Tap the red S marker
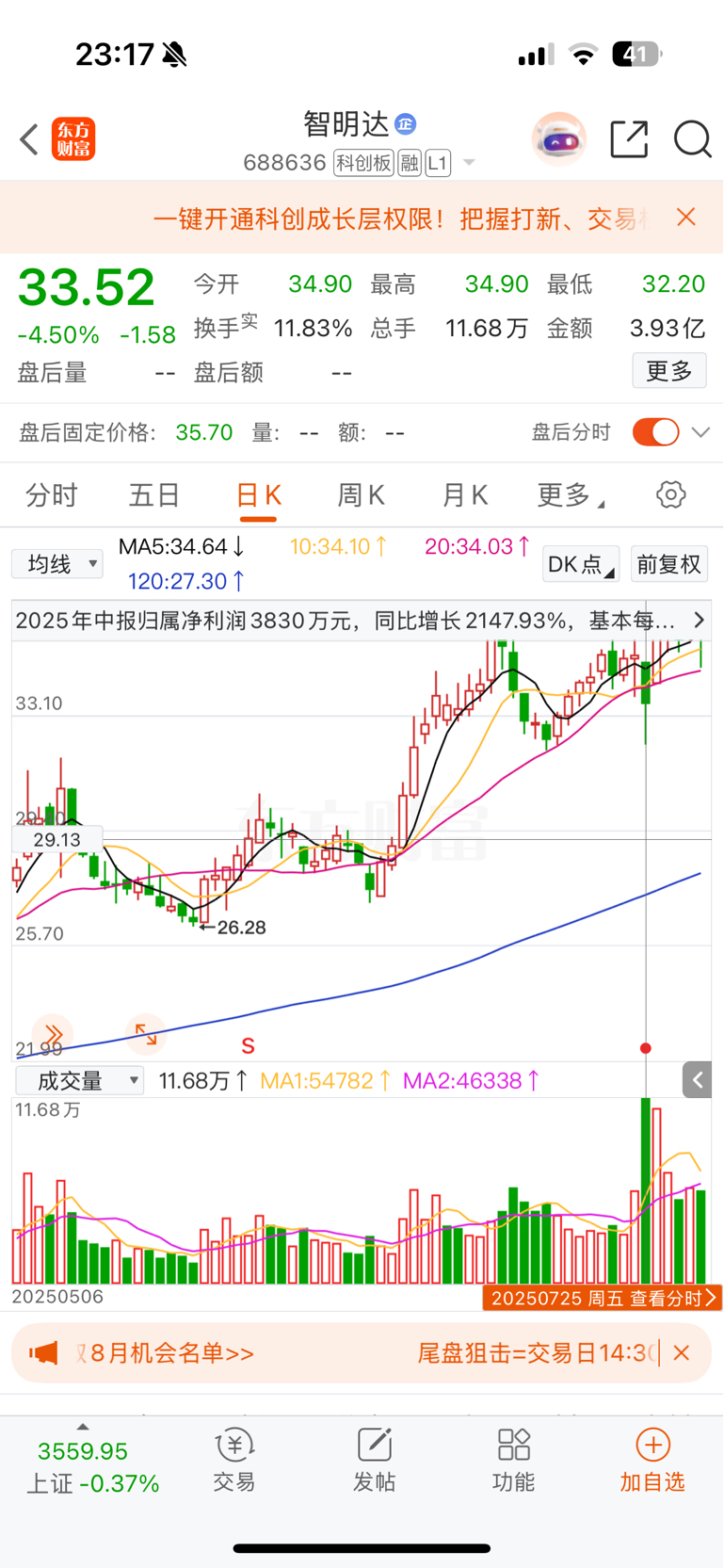Image resolution: width=724 pixels, height=1568 pixels. coord(248,1046)
